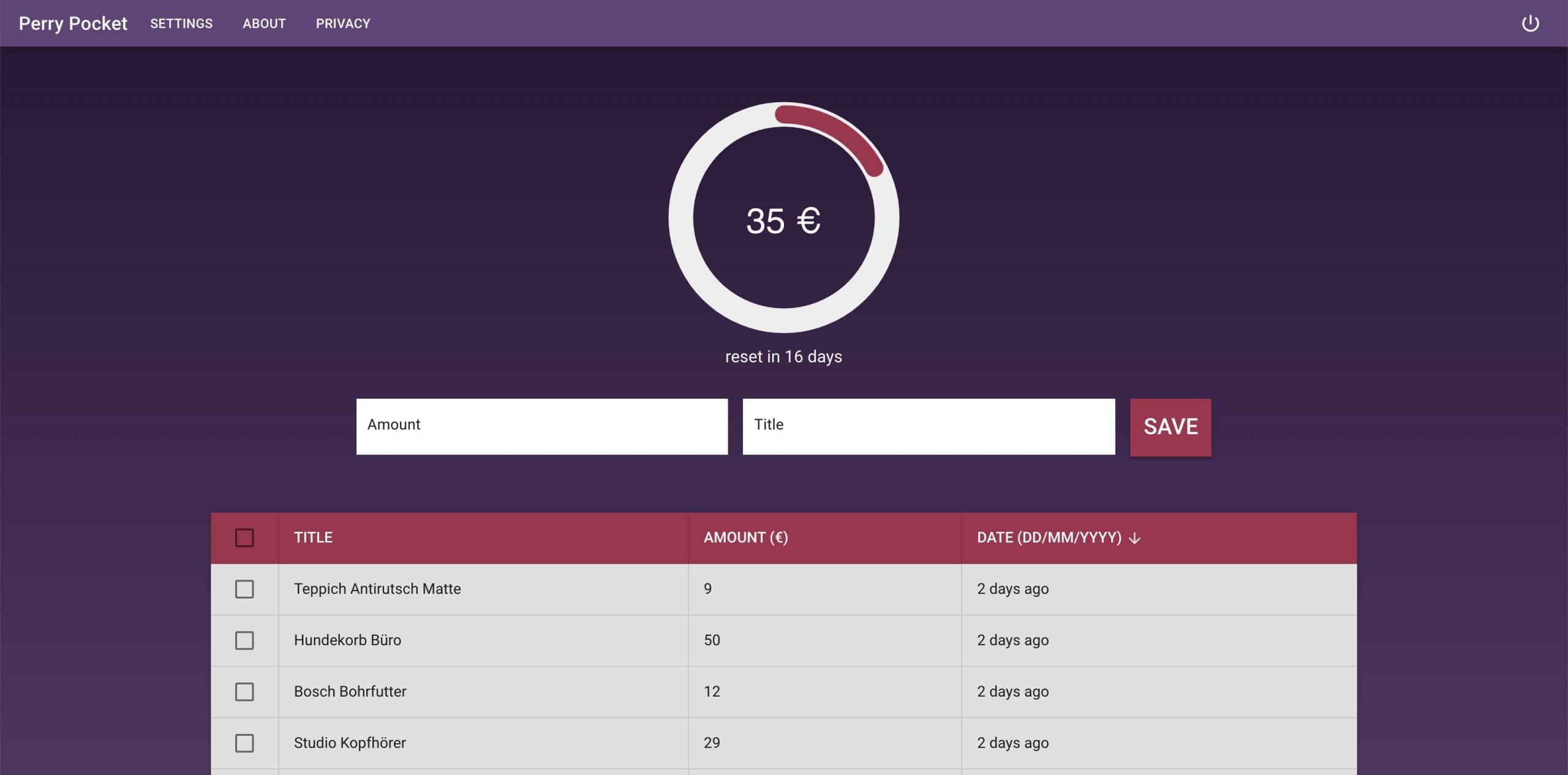
Task: Check the Studio Kopfhörer row checkbox
Action: [x=244, y=743]
